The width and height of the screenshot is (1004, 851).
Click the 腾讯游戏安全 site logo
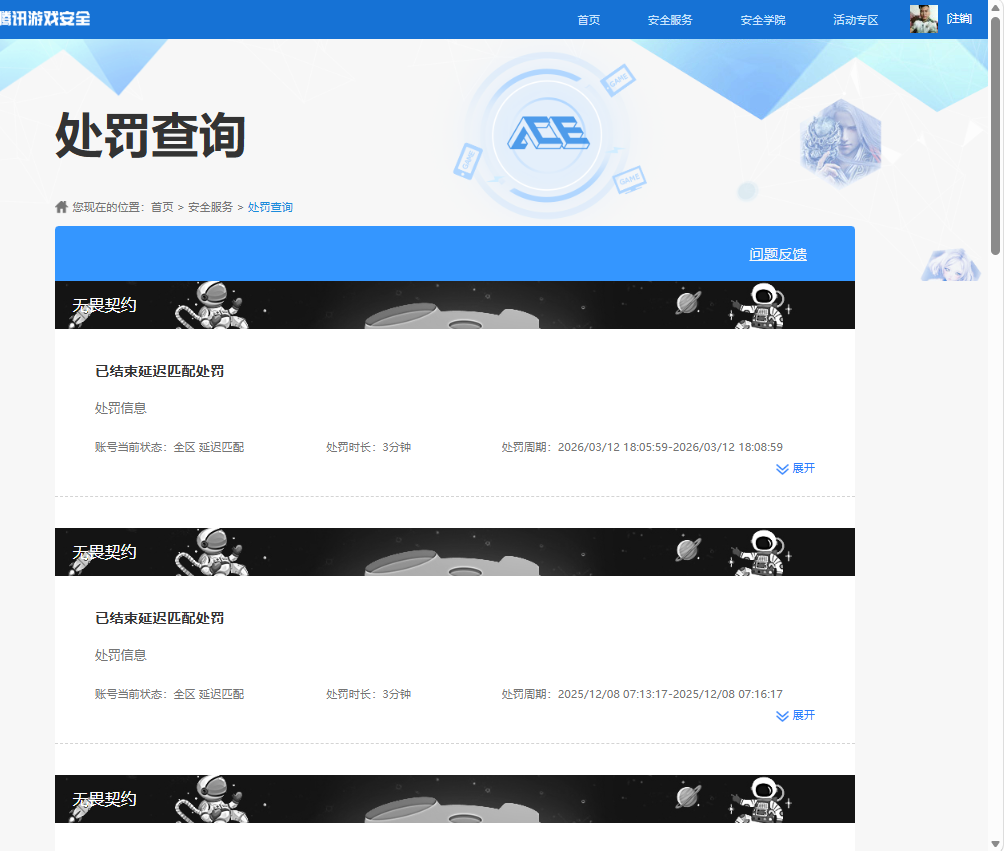pyautogui.click(x=45, y=19)
